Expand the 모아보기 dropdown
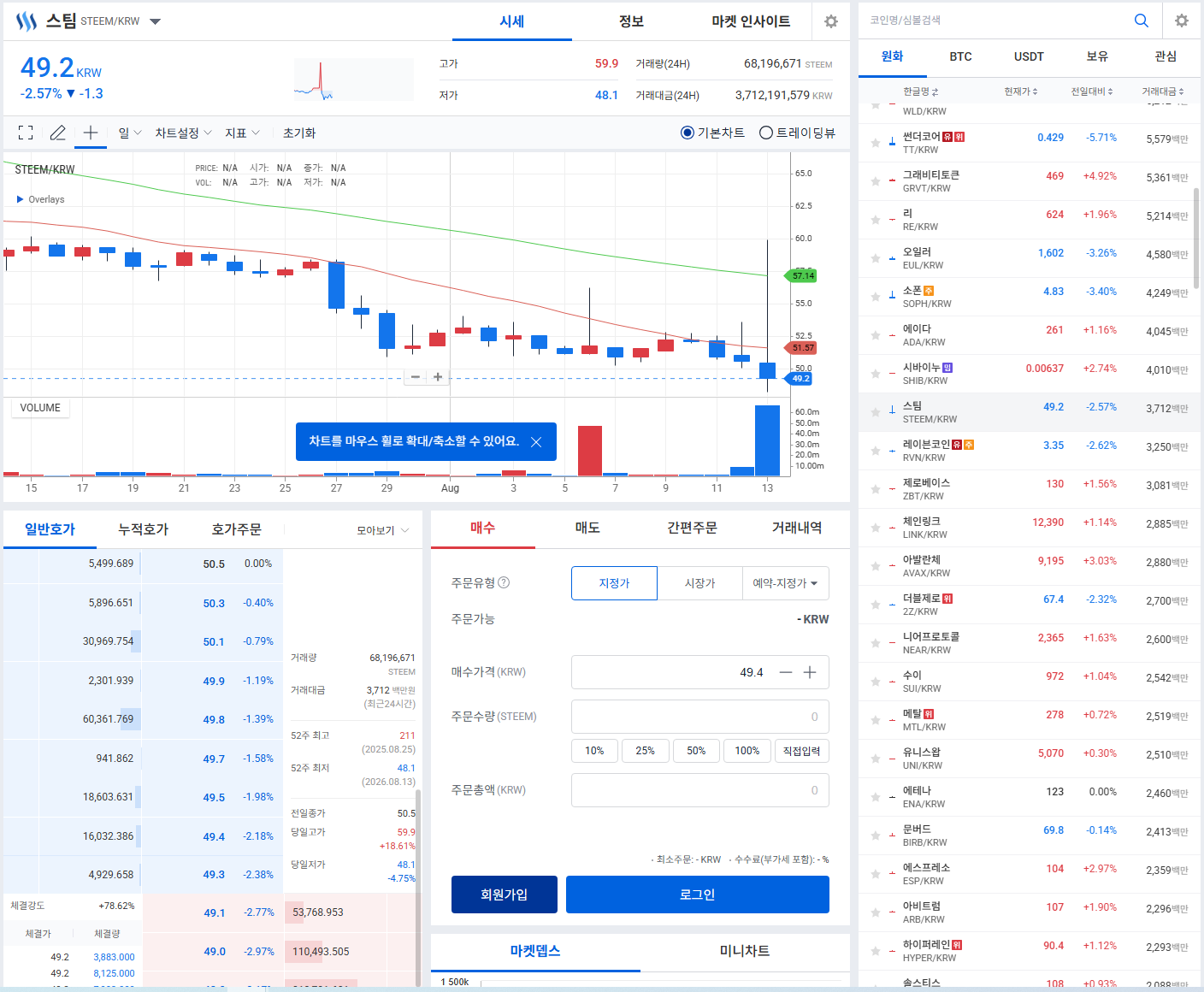The height and width of the screenshot is (992, 1204). (383, 530)
